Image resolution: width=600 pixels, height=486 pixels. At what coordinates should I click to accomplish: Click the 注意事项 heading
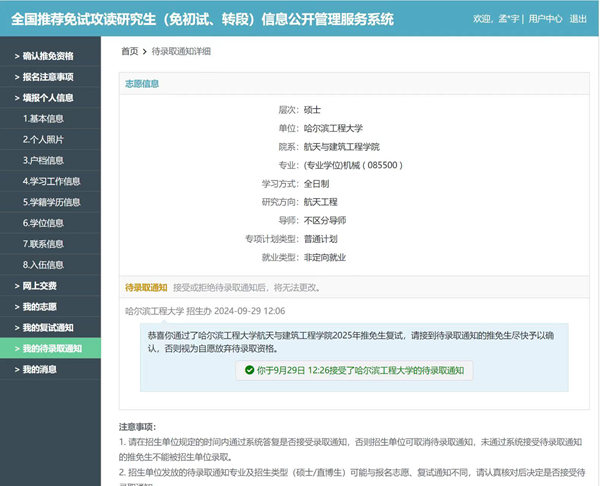[137, 427]
